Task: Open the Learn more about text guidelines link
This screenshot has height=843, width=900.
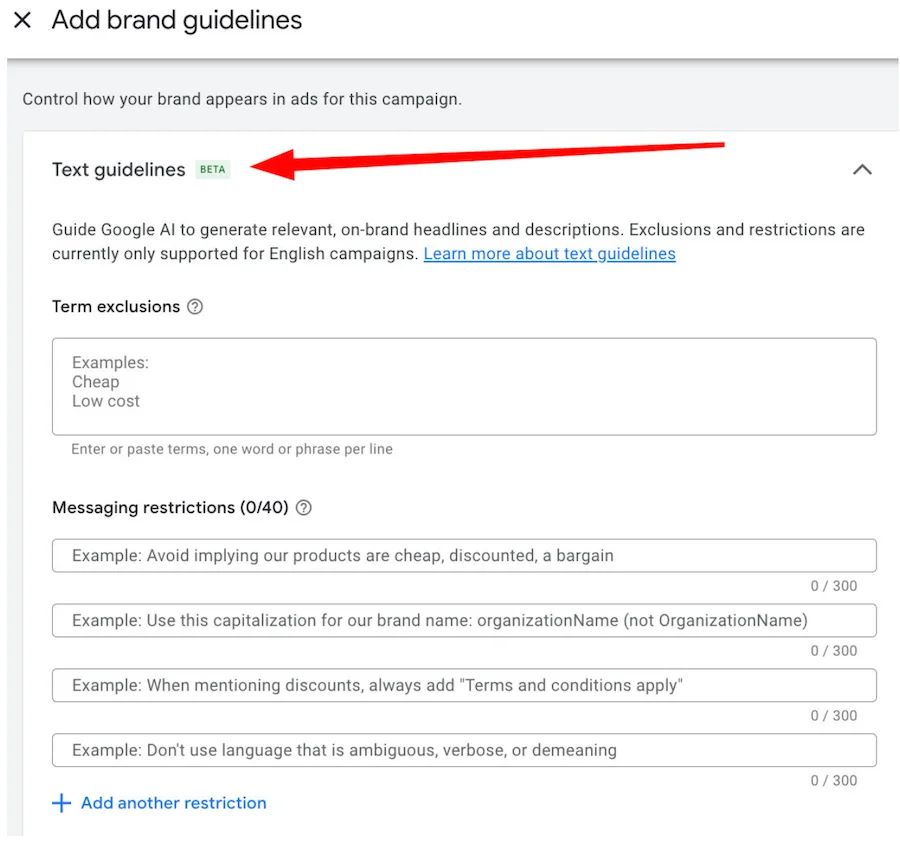Action: (549, 253)
